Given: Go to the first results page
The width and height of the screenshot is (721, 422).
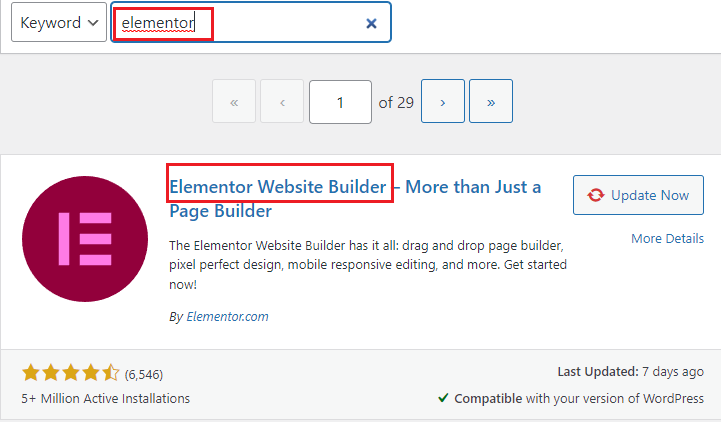Looking at the screenshot, I should pos(234,102).
